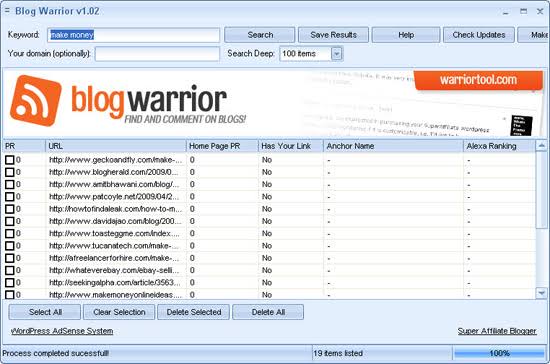Tick the tucanatech.com row checkbox
Image resolution: width=550 pixels, height=364 pixels.
coord(9,246)
